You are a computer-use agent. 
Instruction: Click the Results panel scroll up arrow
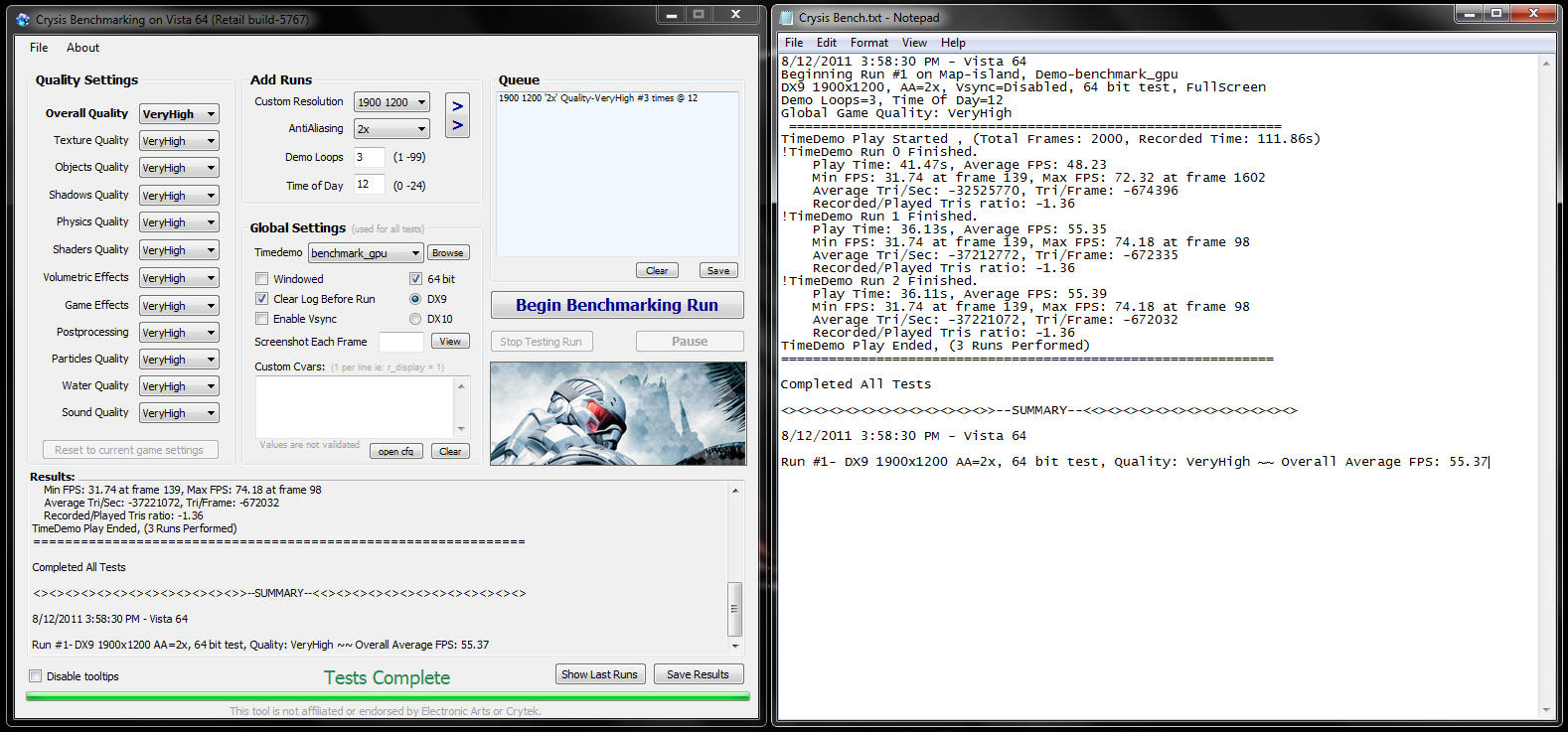click(x=735, y=491)
